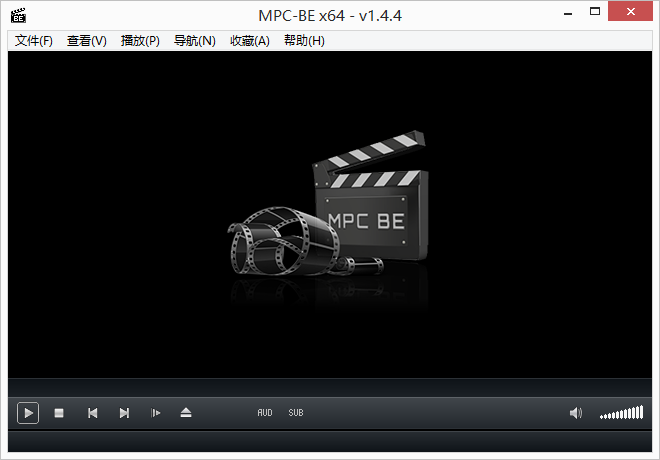Screen dimensions: 660x460
Task: Skip to the previous file
Action: tap(93, 413)
